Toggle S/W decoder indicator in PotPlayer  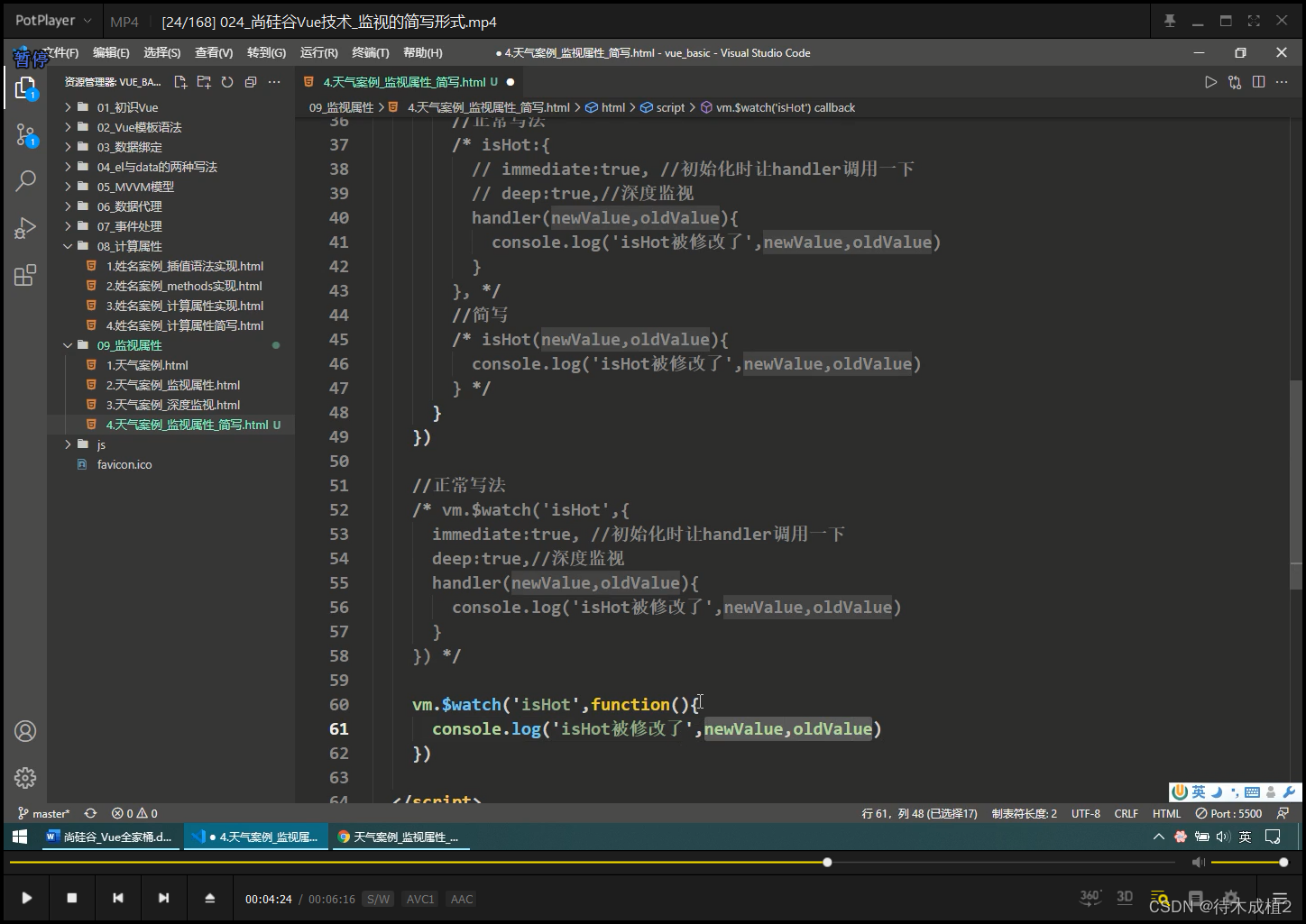coord(378,899)
